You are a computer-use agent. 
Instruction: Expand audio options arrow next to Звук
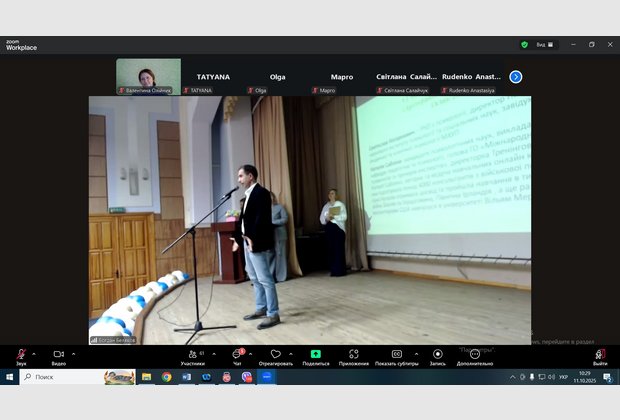point(34,354)
